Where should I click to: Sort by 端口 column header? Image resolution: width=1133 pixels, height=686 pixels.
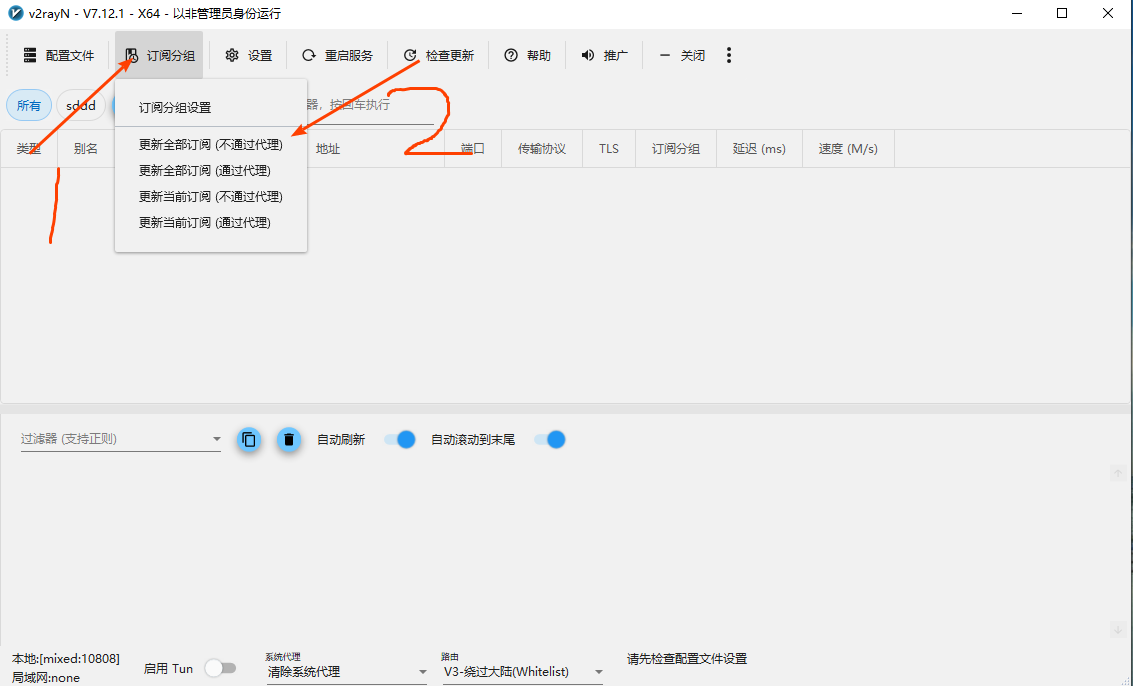point(473,149)
